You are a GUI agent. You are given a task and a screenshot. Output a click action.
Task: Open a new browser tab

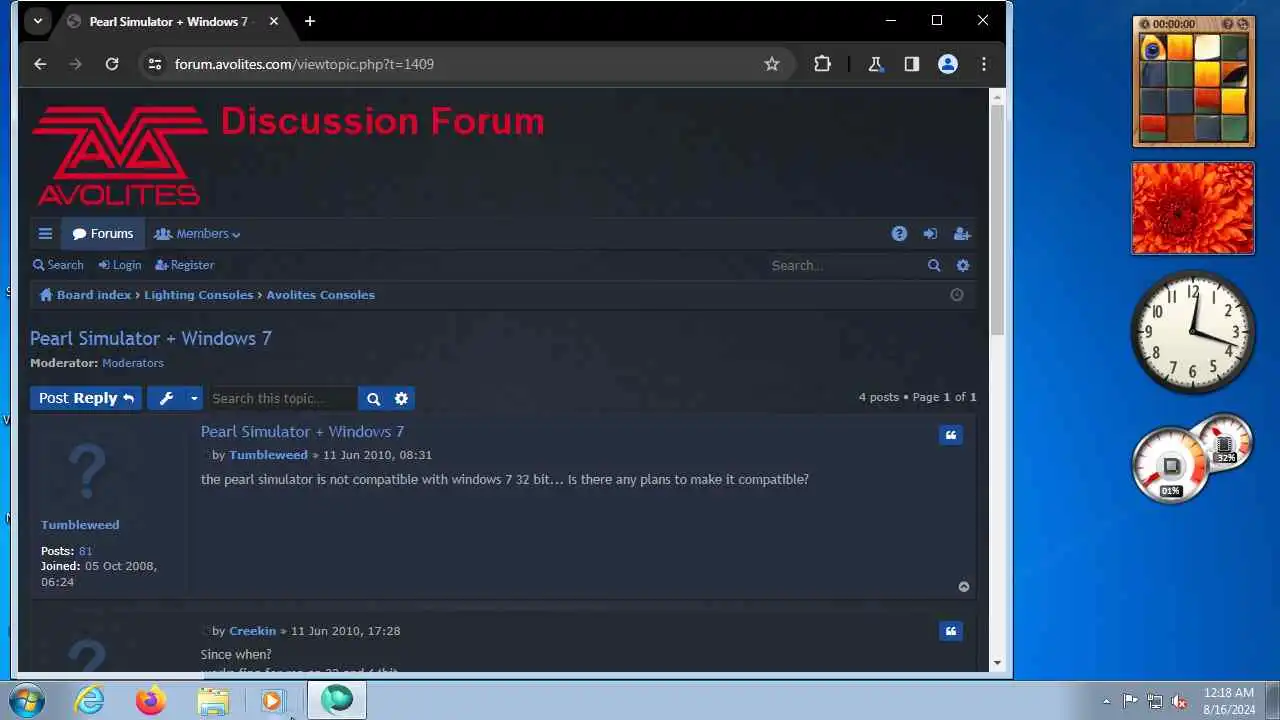pos(310,21)
